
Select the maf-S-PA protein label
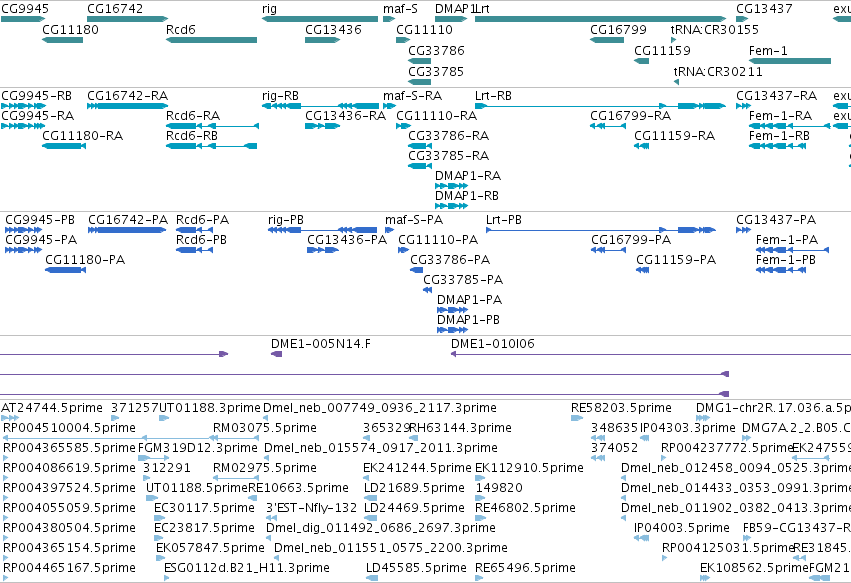[414, 220]
